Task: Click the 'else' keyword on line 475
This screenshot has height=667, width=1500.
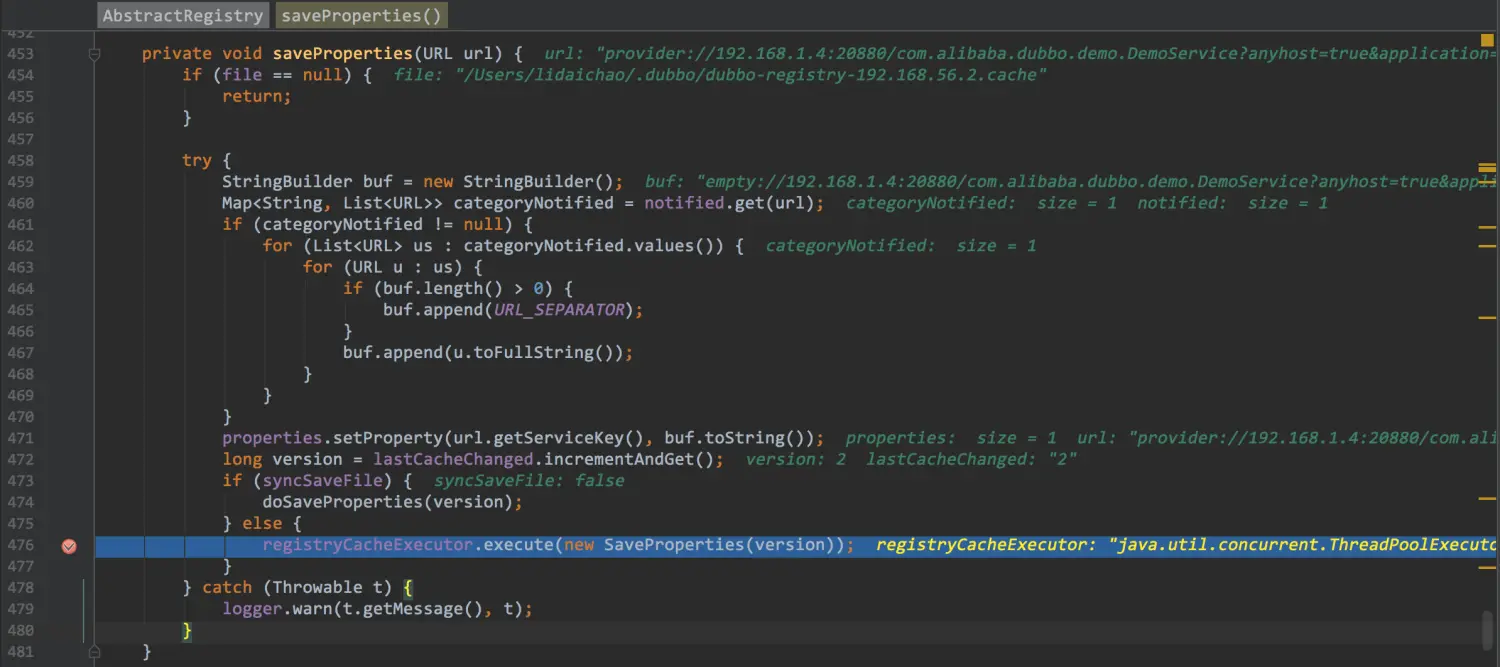Action: click(262, 524)
